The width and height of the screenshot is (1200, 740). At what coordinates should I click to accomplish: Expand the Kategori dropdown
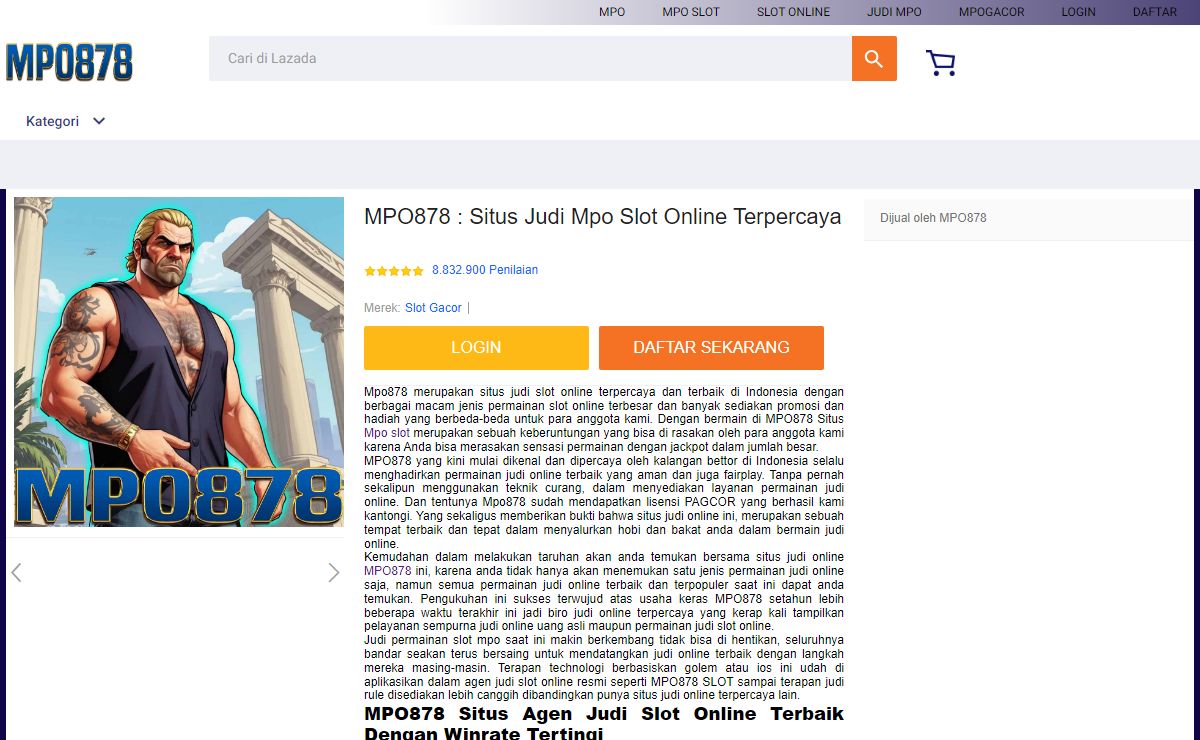click(66, 121)
